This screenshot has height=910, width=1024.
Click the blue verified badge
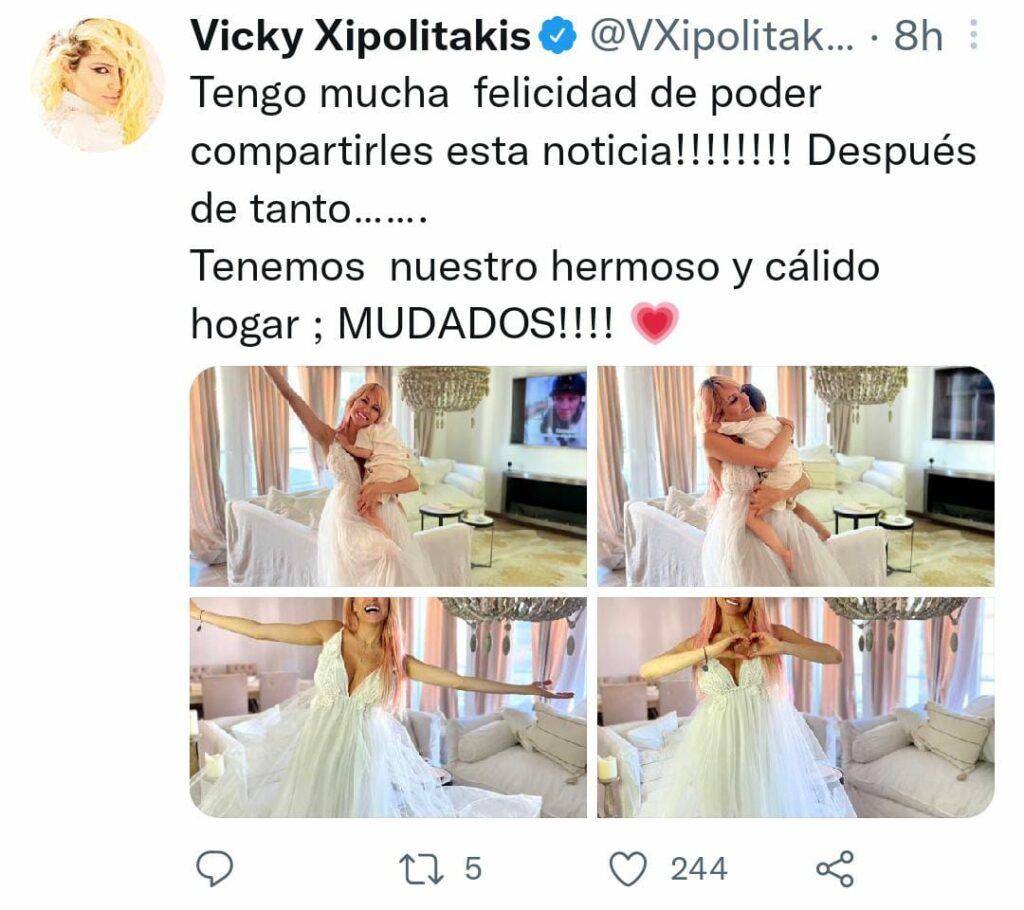coord(557,36)
